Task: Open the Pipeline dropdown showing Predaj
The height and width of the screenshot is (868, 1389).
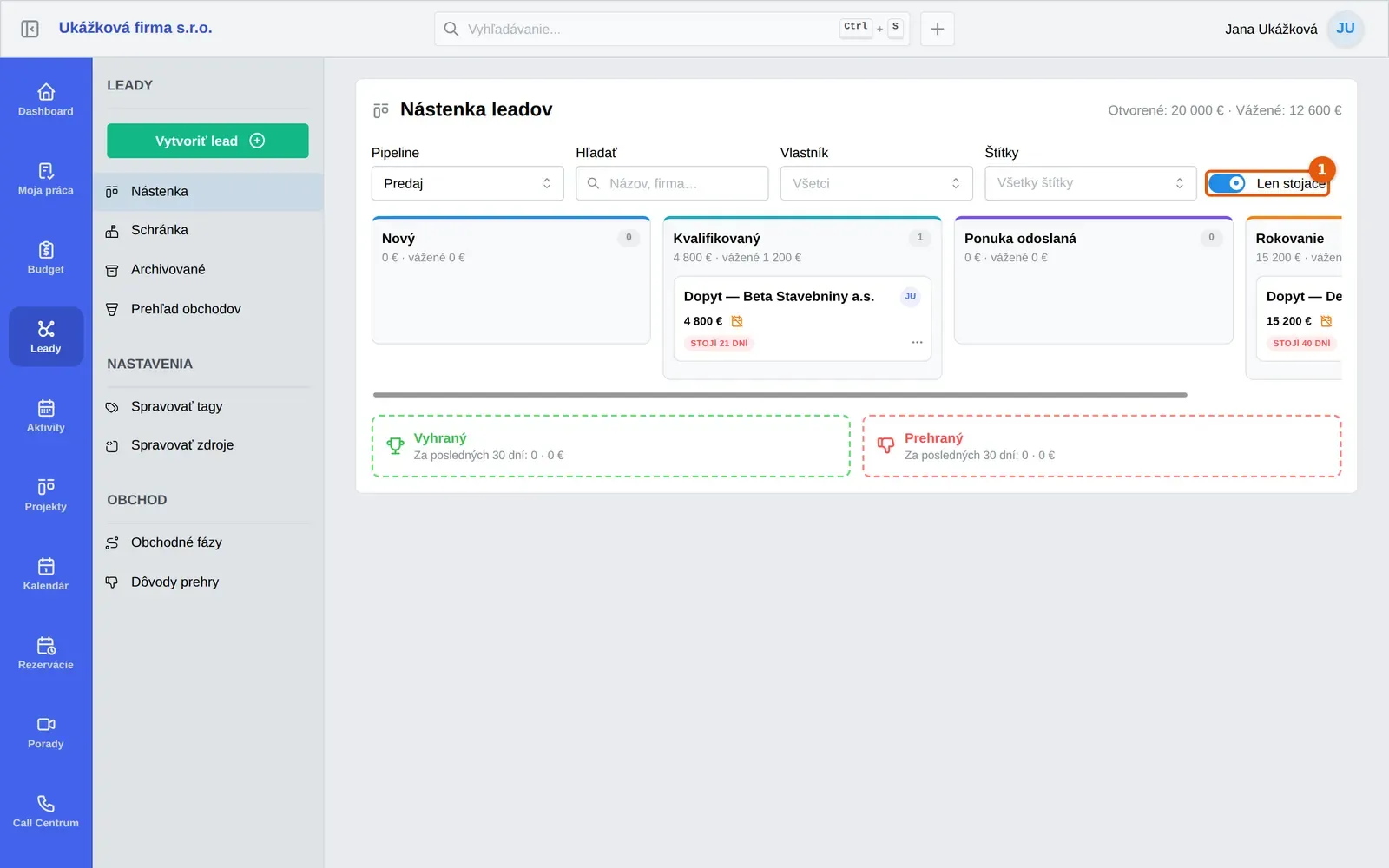Action: point(468,183)
